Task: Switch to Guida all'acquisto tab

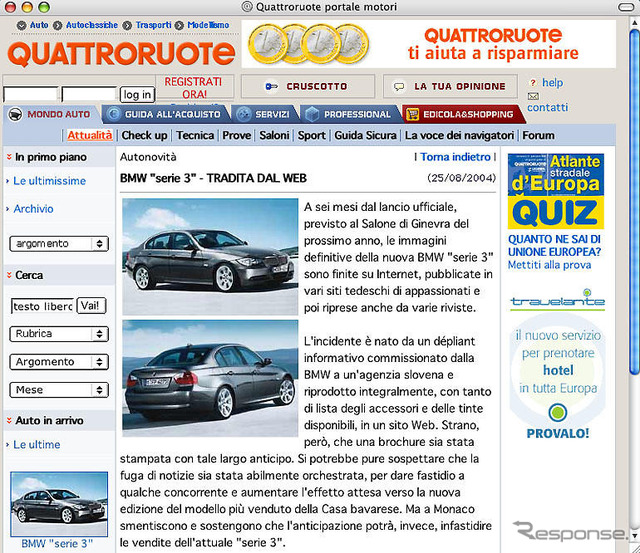Action: pyautogui.click(x=166, y=114)
